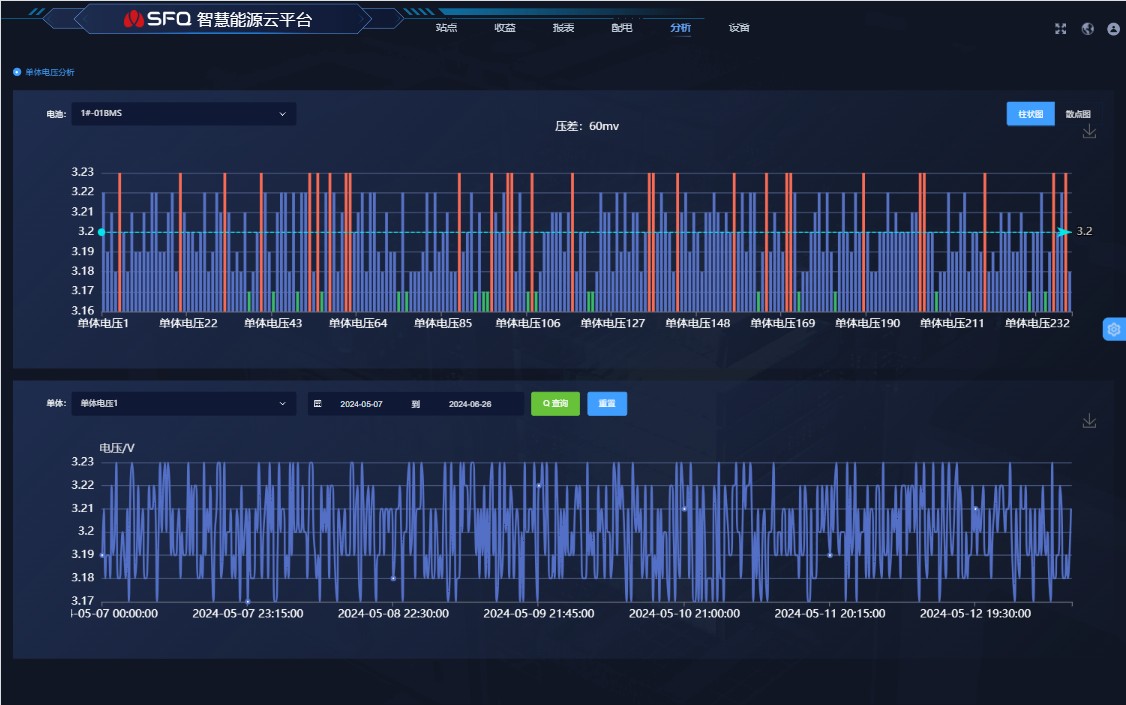Click the 3.2 mark line start dot
Image resolution: width=1126 pixels, height=705 pixels.
[x=101, y=232]
